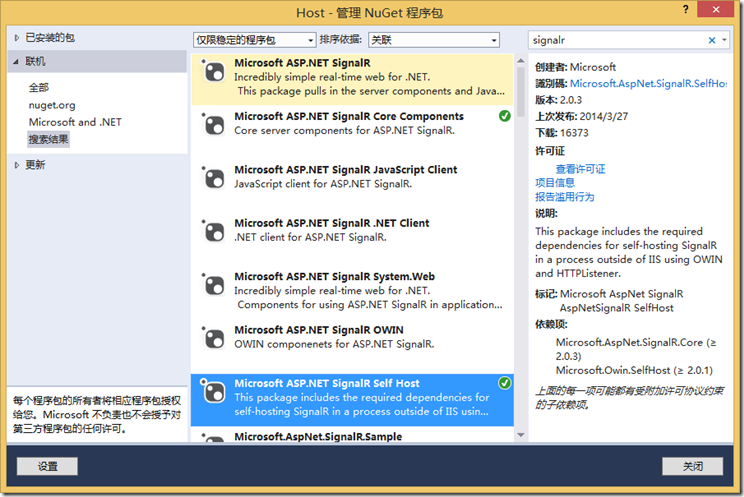Image resolution: width=744 pixels, height=497 pixels.
Task: Click the 设置 button
Action: click(x=47, y=466)
